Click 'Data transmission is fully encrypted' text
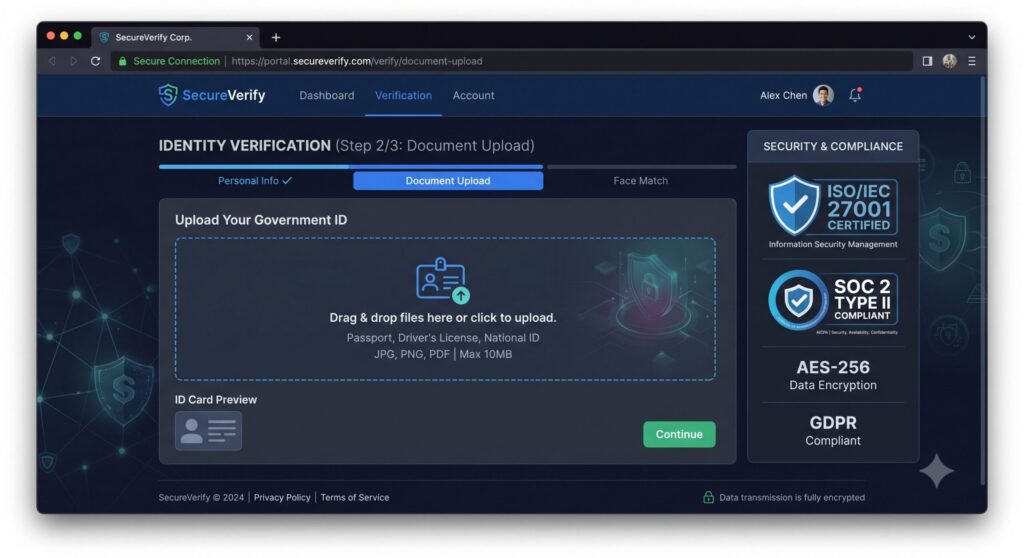The height and width of the screenshot is (558, 1024). [792, 497]
